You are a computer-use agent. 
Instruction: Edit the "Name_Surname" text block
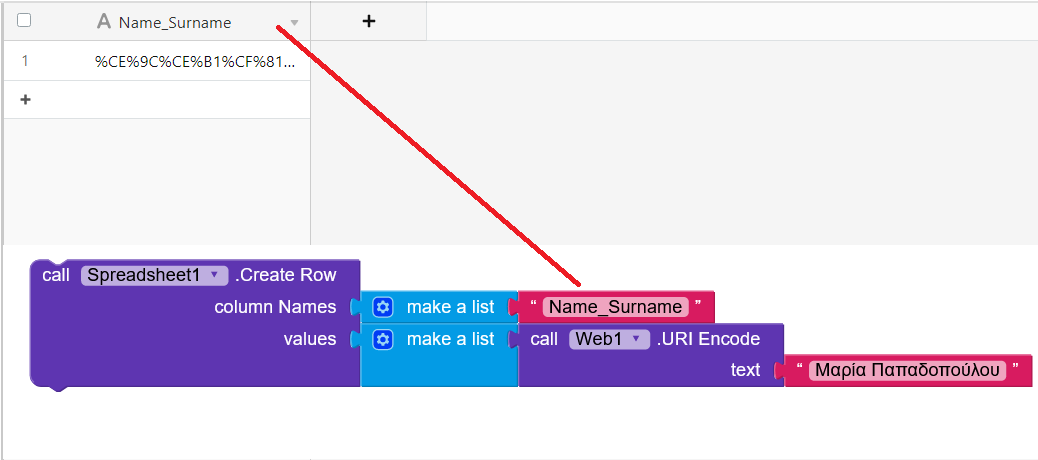(x=616, y=307)
